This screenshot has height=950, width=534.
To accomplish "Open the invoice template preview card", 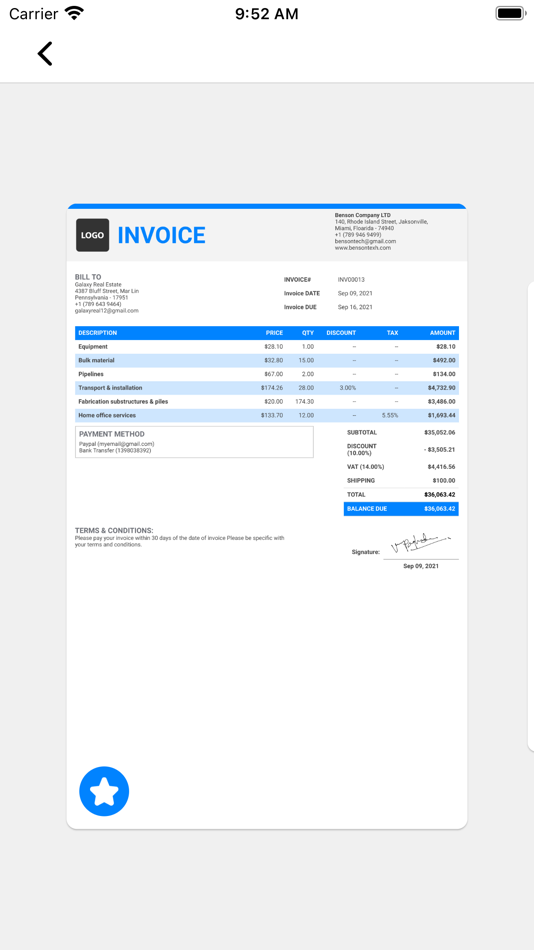I will 267,516.
